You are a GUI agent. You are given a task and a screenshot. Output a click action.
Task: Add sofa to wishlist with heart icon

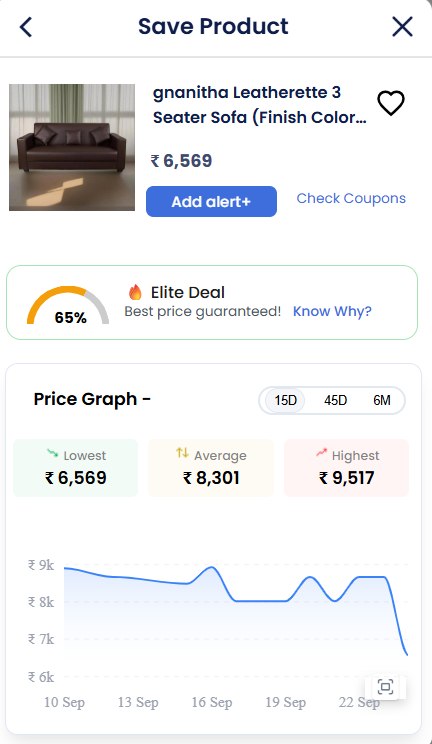coord(391,102)
